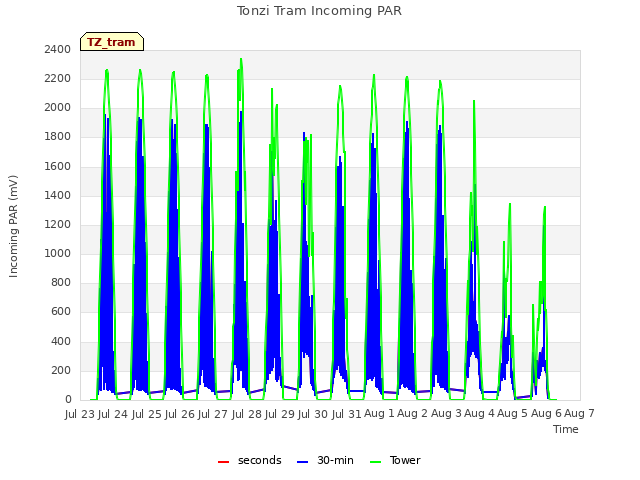Click the 1000 y-axis tick value
Image resolution: width=640 pixels, height=480 pixels.
(58, 253)
